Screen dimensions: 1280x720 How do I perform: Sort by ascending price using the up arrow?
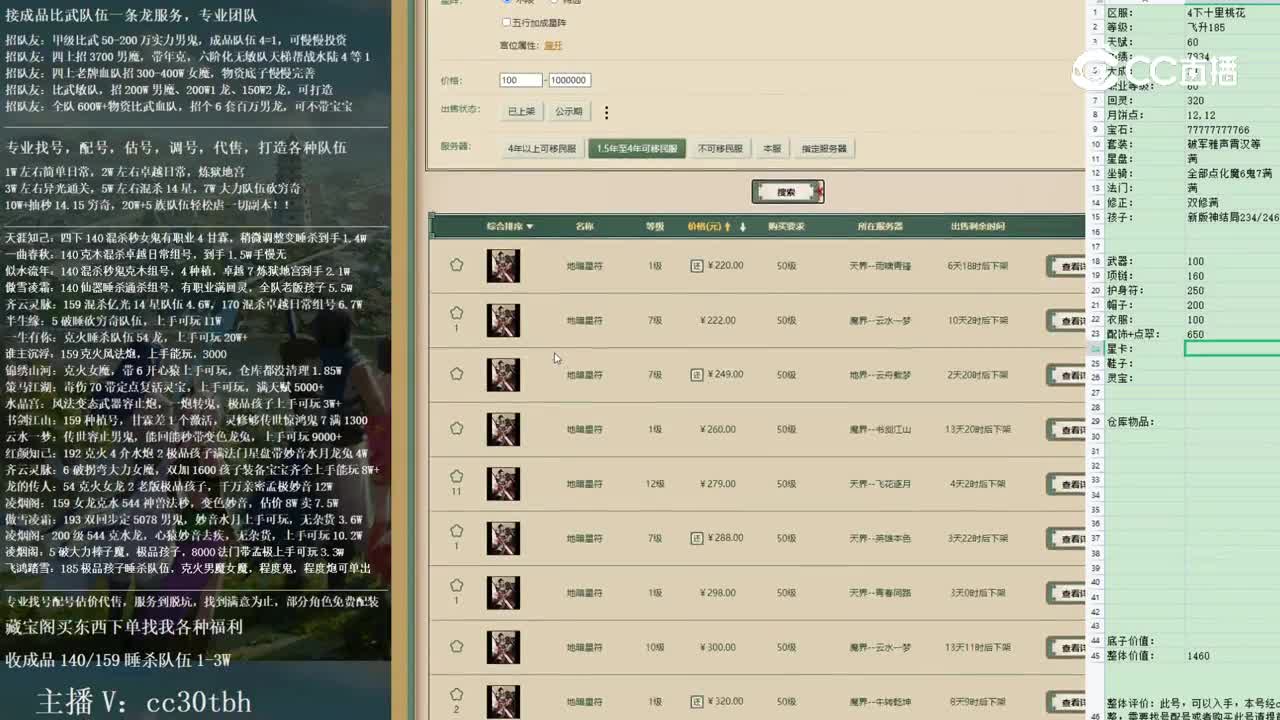coord(727,227)
